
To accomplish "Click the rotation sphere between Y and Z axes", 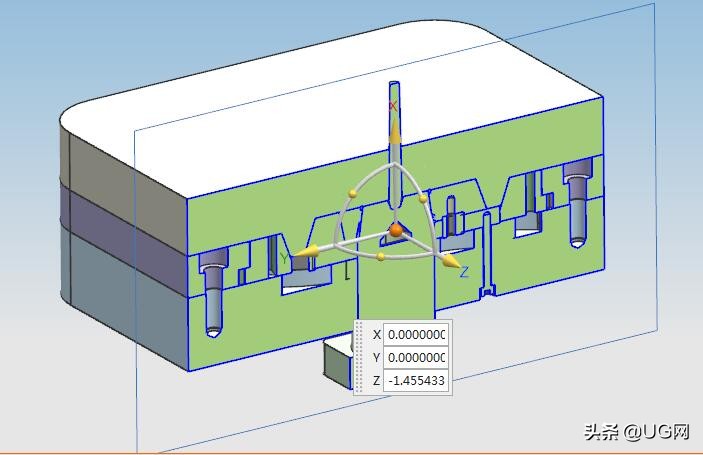I will [381, 256].
